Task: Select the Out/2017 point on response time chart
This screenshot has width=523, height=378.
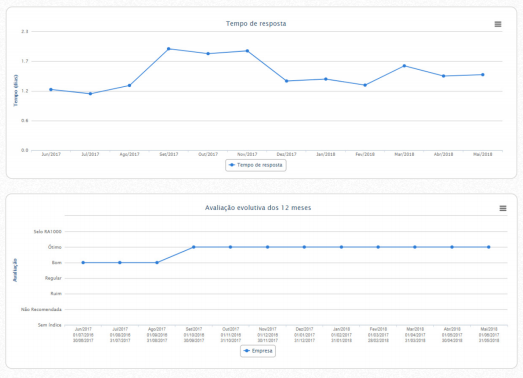Action: 208,53
